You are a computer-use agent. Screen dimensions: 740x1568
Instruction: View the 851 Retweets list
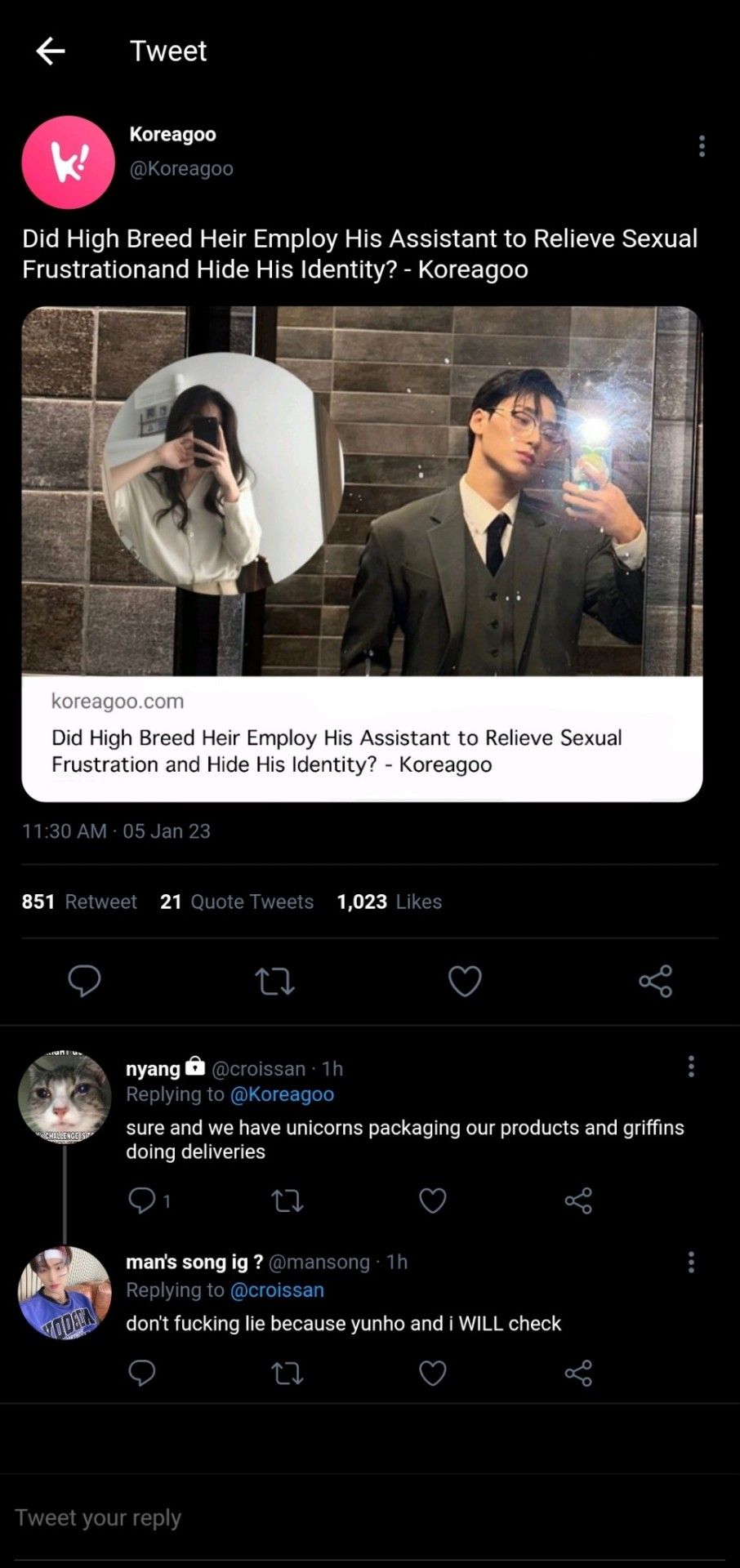pyautogui.click(x=79, y=902)
